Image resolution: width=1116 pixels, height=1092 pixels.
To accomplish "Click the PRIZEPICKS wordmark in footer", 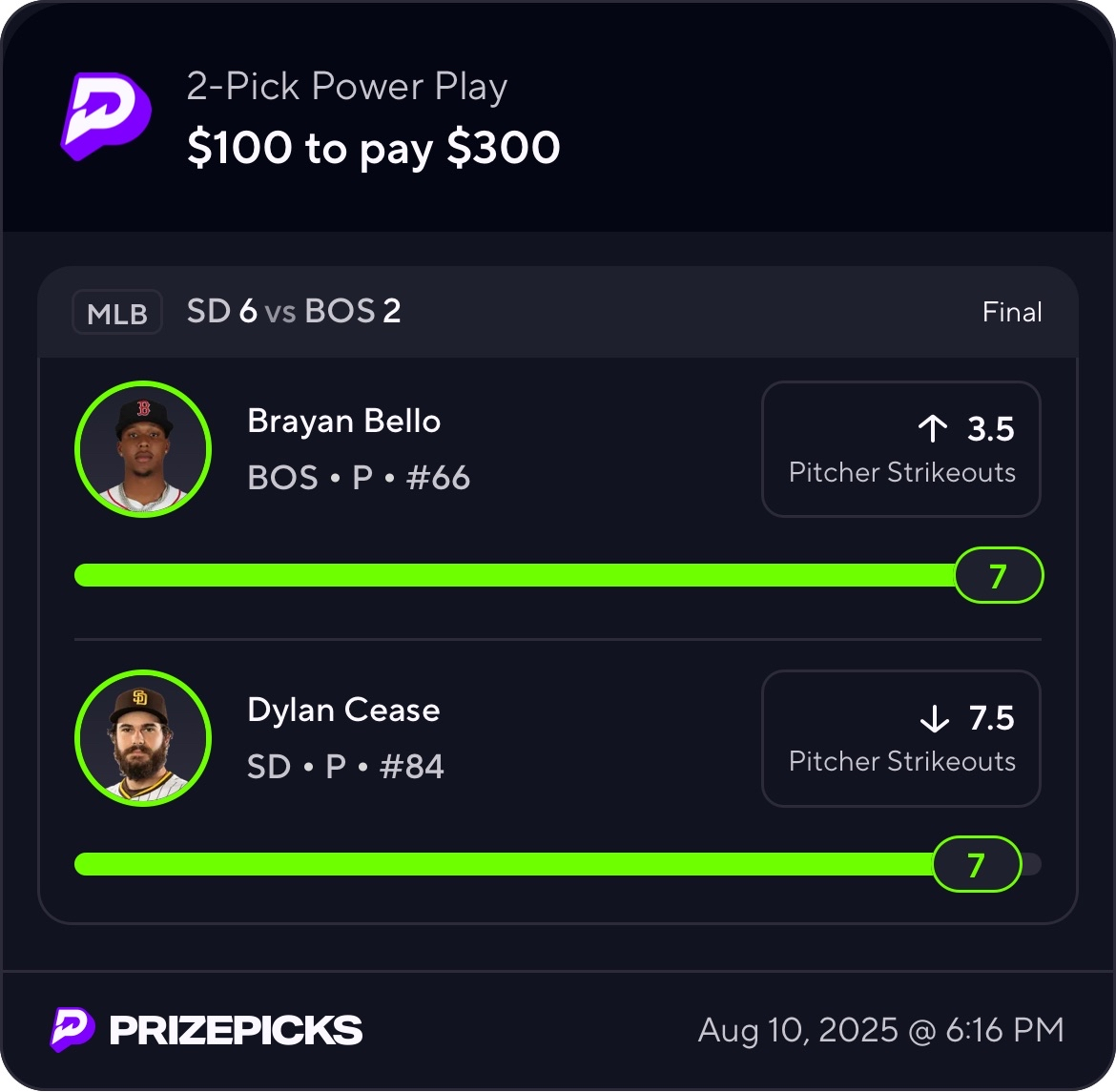I will pyautogui.click(x=236, y=1030).
